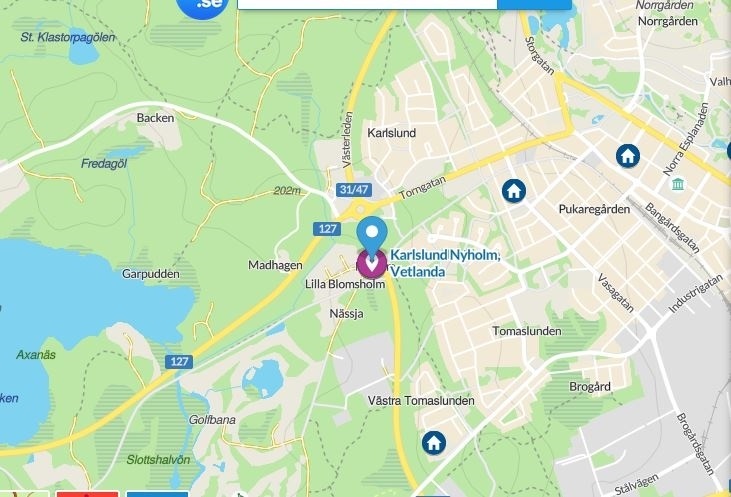Select the purple map marker under the pin
731x497 pixels.
coord(372,264)
